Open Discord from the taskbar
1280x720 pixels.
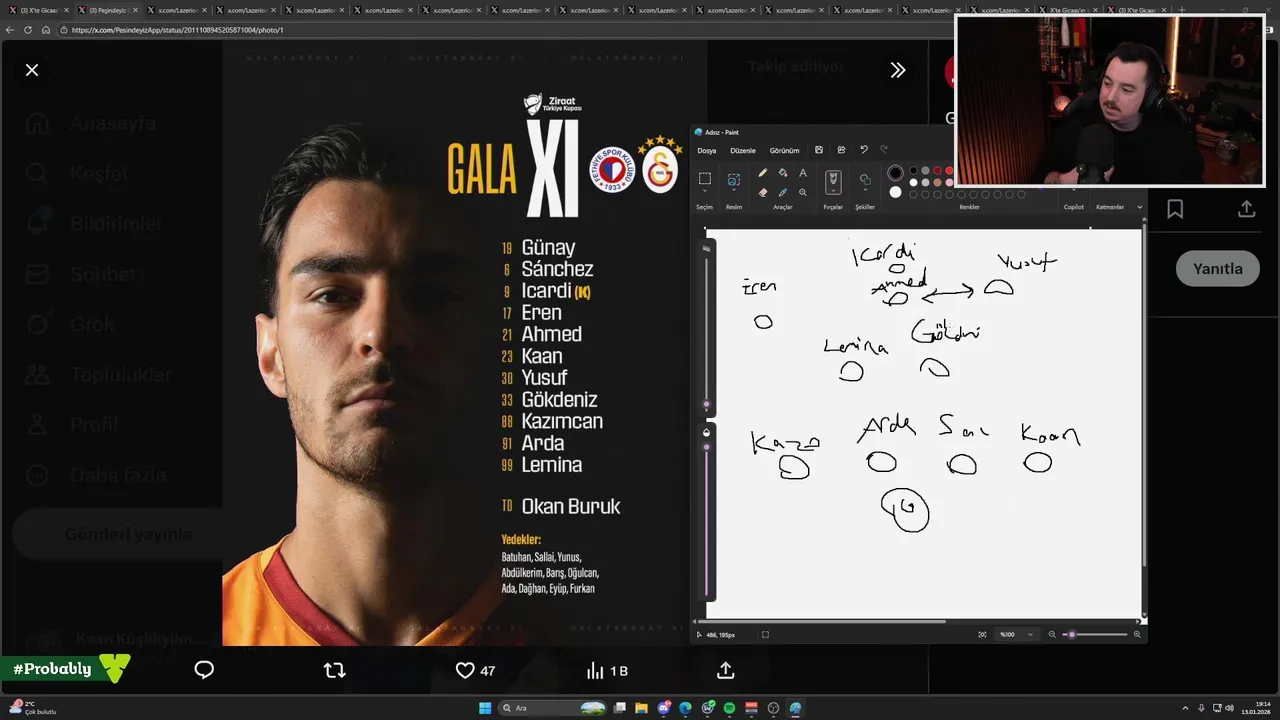point(663,708)
